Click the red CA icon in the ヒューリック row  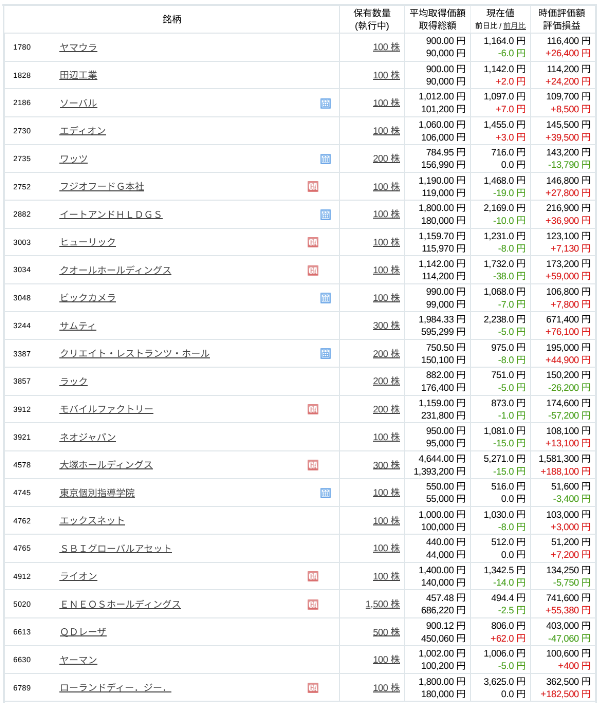click(x=313, y=243)
